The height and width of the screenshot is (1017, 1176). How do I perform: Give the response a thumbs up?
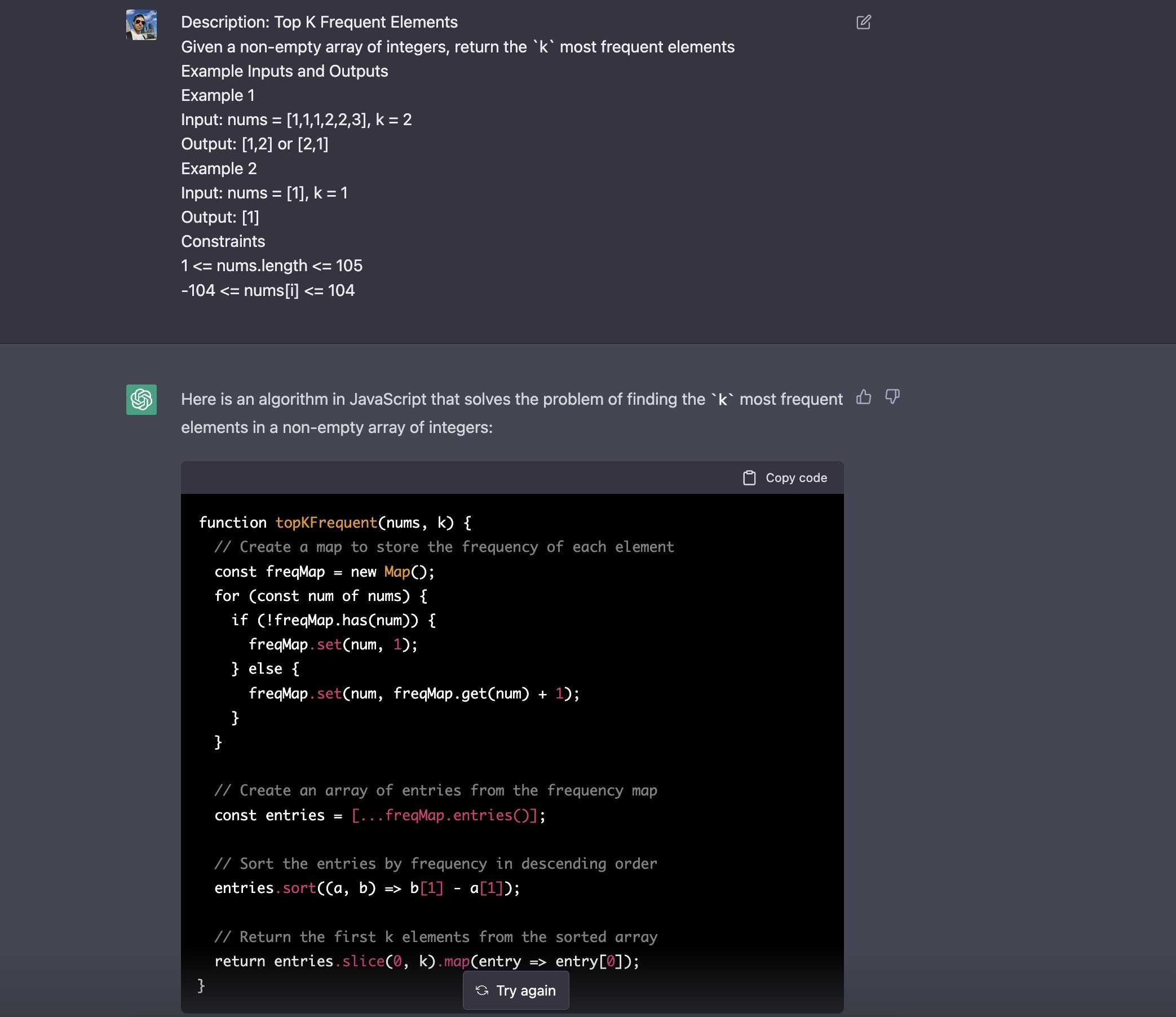click(x=863, y=397)
